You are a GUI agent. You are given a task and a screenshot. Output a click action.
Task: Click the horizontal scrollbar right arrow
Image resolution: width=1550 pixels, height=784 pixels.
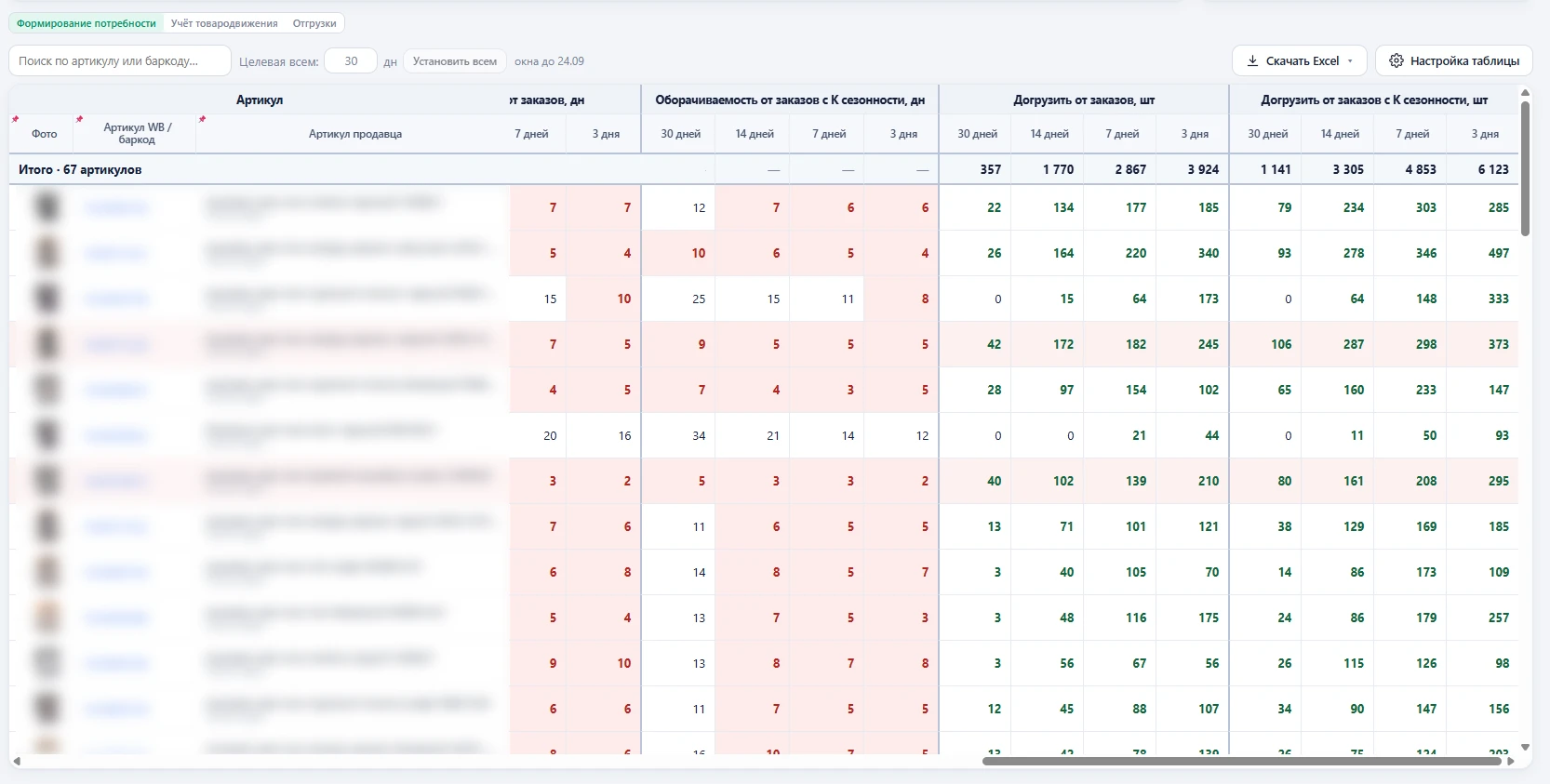1512,761
